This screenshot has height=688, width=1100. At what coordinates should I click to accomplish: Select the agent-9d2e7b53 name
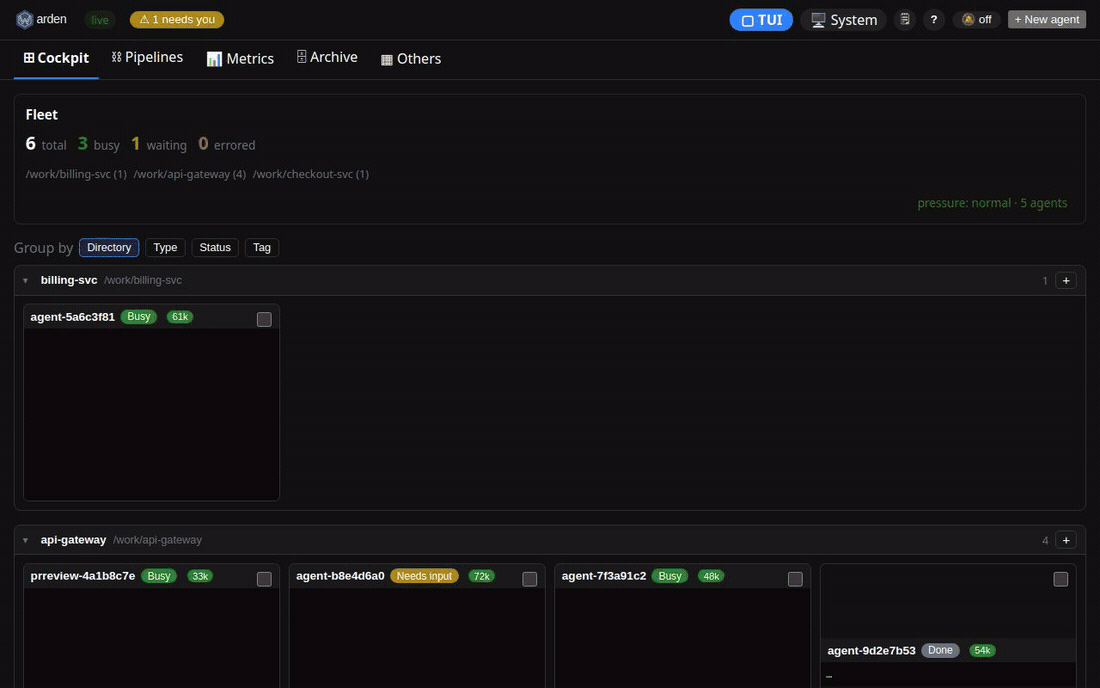tap(871, 651)
